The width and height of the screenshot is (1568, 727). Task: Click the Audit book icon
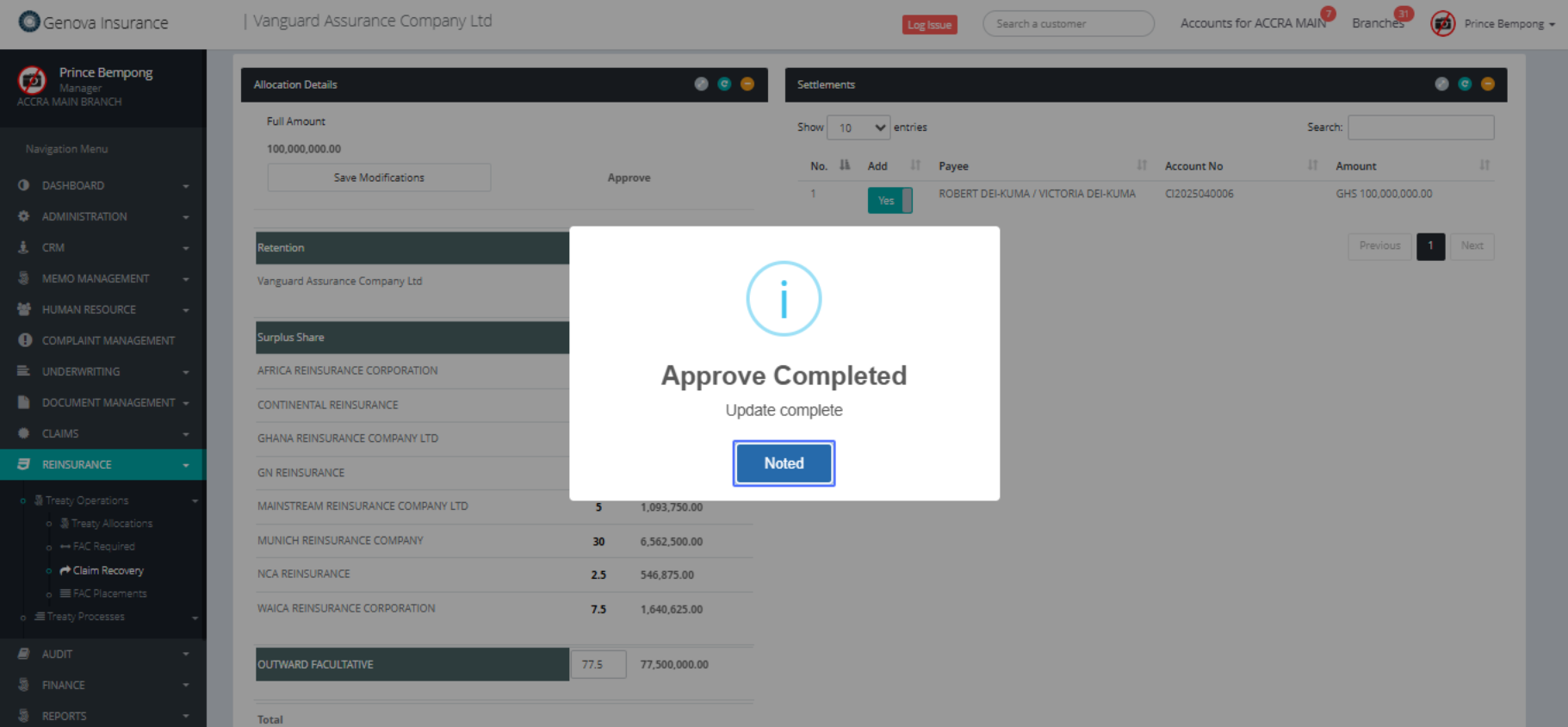pos(24,654)
